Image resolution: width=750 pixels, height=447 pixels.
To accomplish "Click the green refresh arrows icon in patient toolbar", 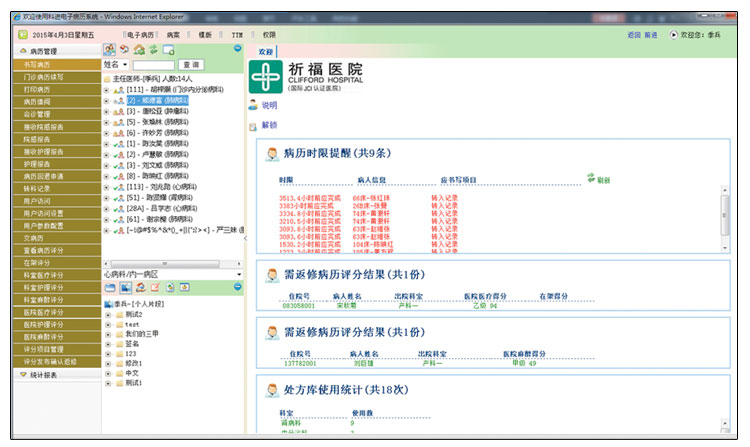I will point(154,50).
